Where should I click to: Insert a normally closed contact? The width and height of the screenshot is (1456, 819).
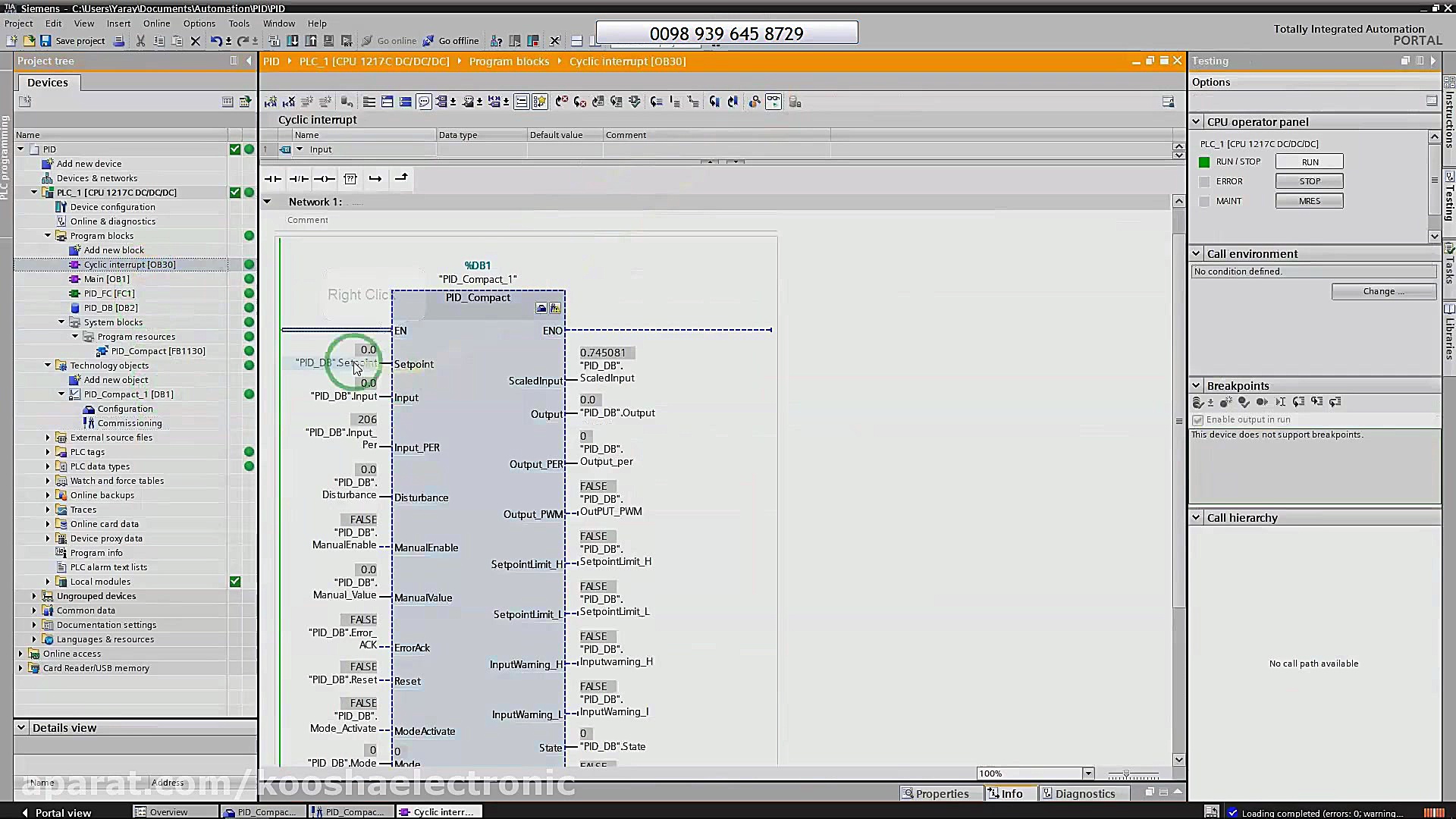coord(298,179)
